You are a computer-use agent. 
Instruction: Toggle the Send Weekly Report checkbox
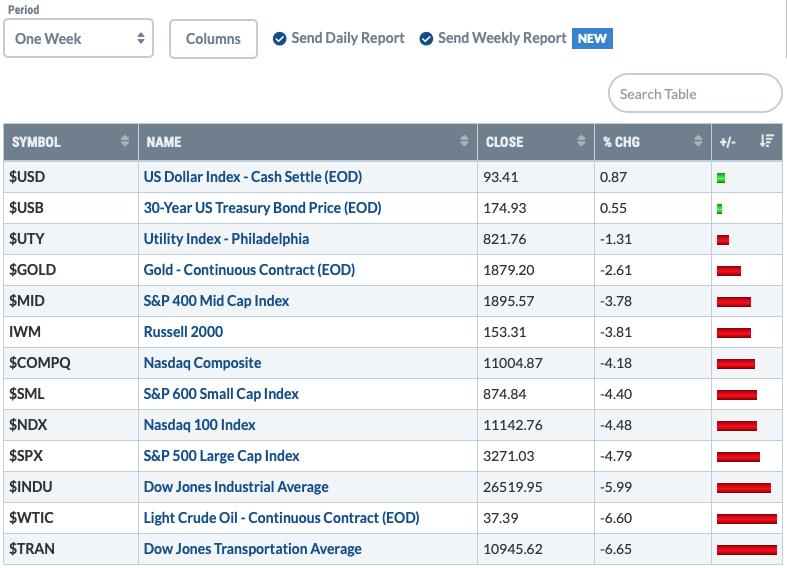click(x=426, y=39)
